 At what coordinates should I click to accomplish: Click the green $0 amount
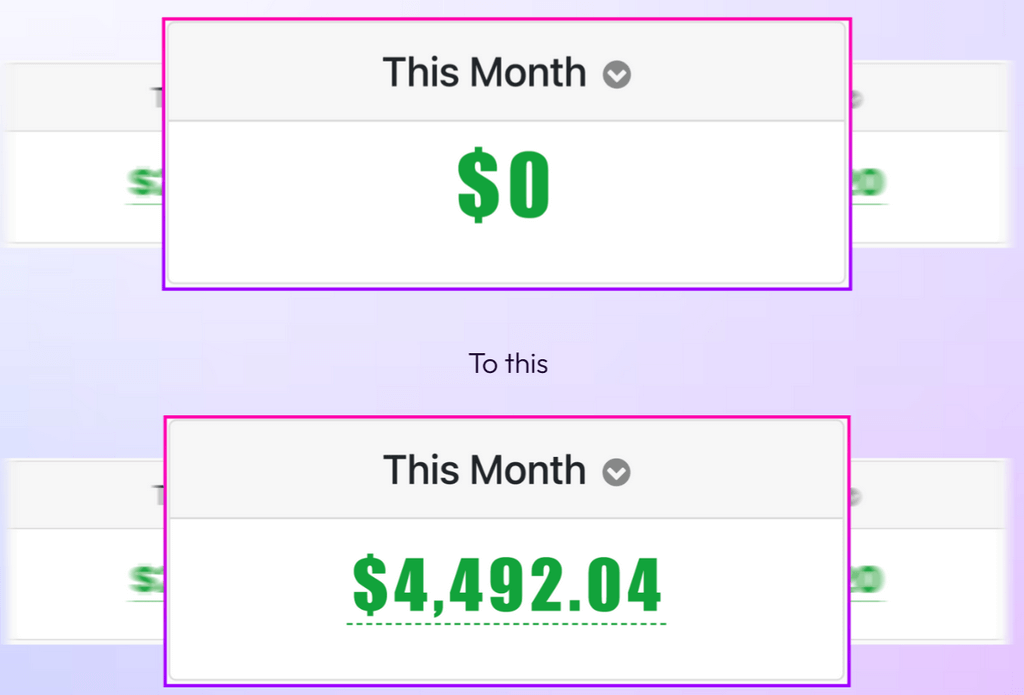[x=504, y=187]
